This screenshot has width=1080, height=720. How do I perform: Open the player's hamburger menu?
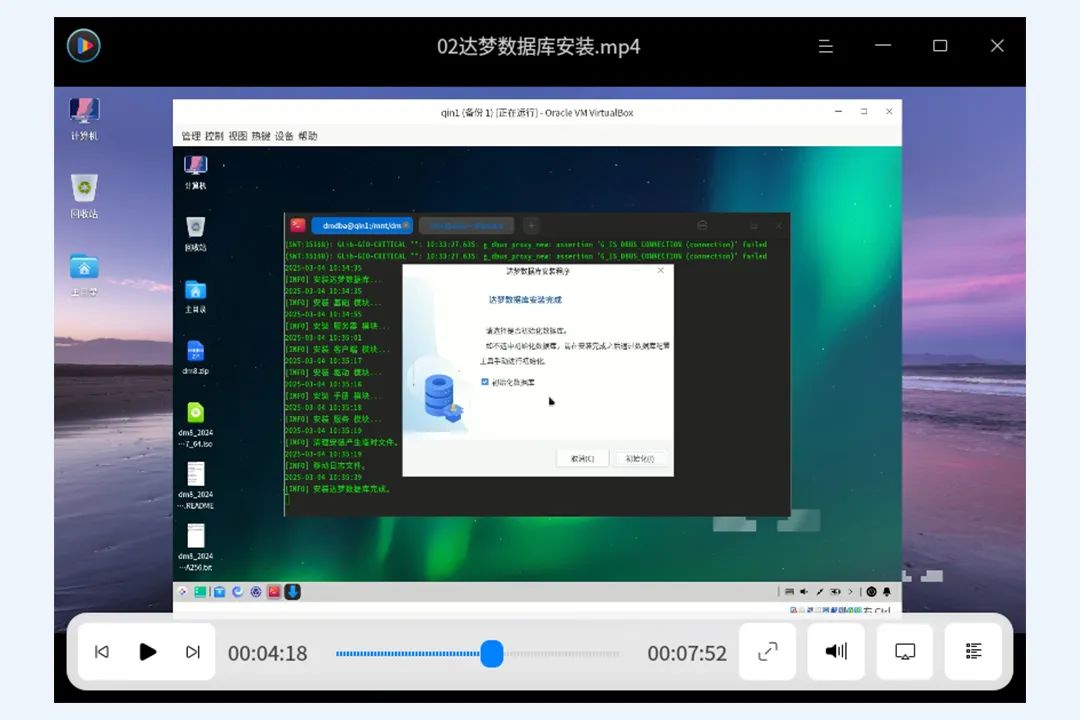pos(825,46)
